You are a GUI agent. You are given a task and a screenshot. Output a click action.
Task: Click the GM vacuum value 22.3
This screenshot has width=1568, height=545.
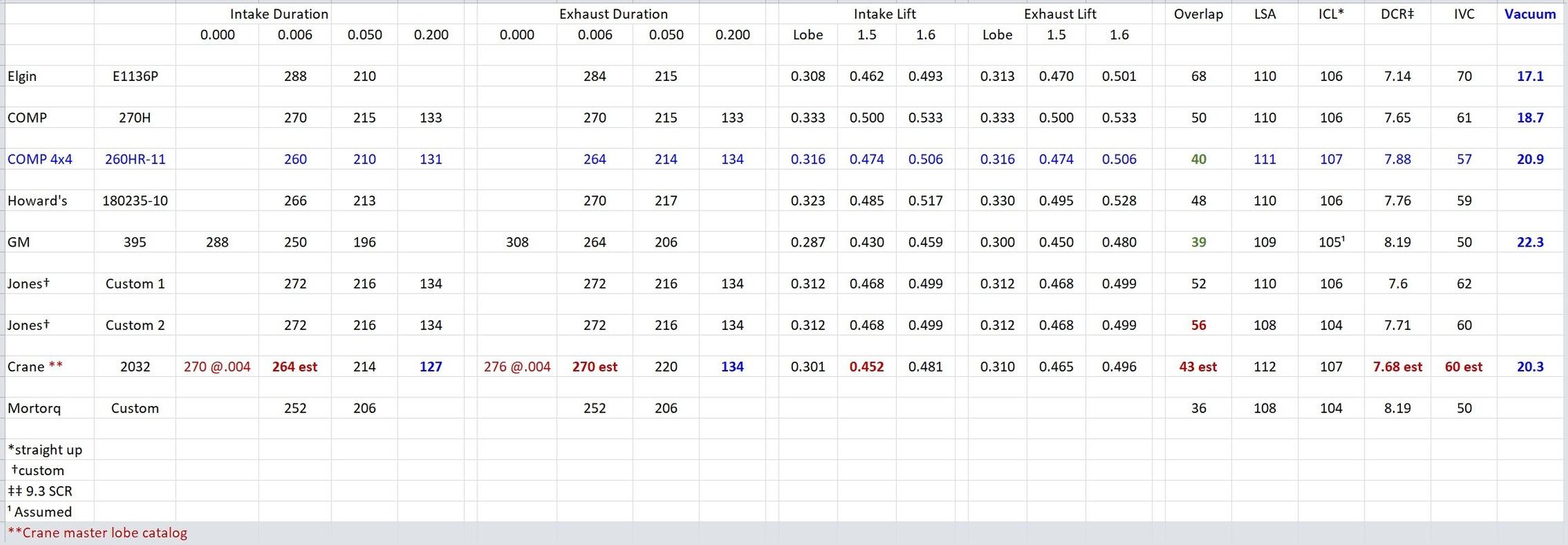(x=1530, y=243)
